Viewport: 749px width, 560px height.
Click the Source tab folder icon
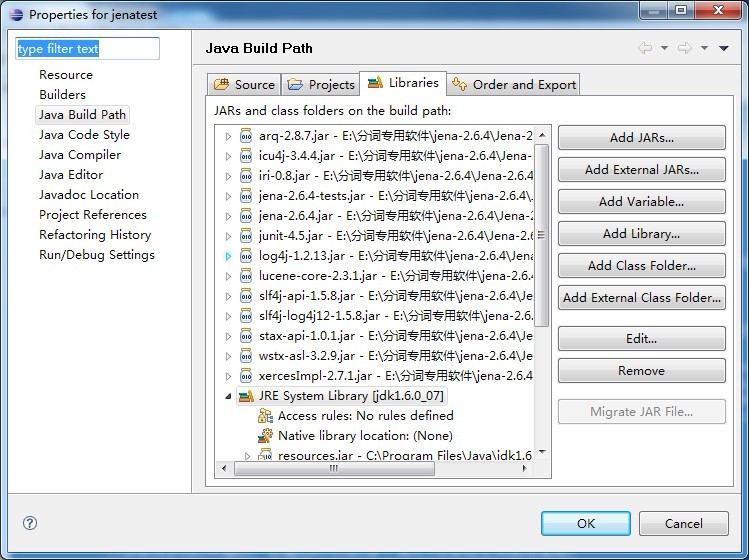(221, 85)
